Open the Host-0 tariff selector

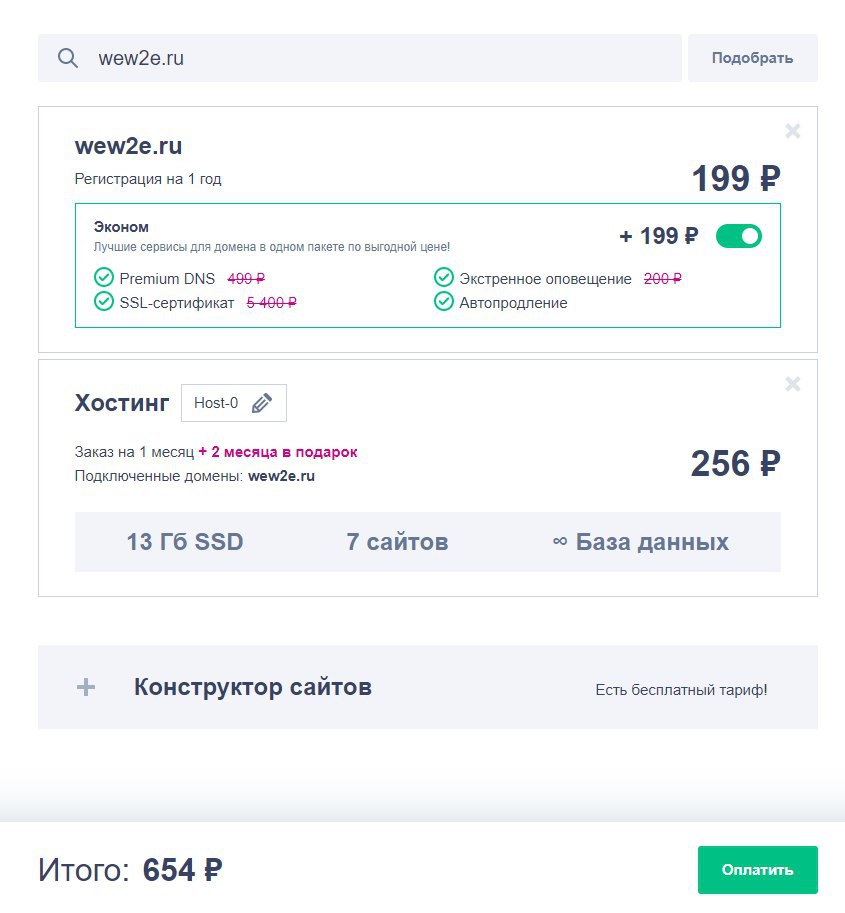217,403
